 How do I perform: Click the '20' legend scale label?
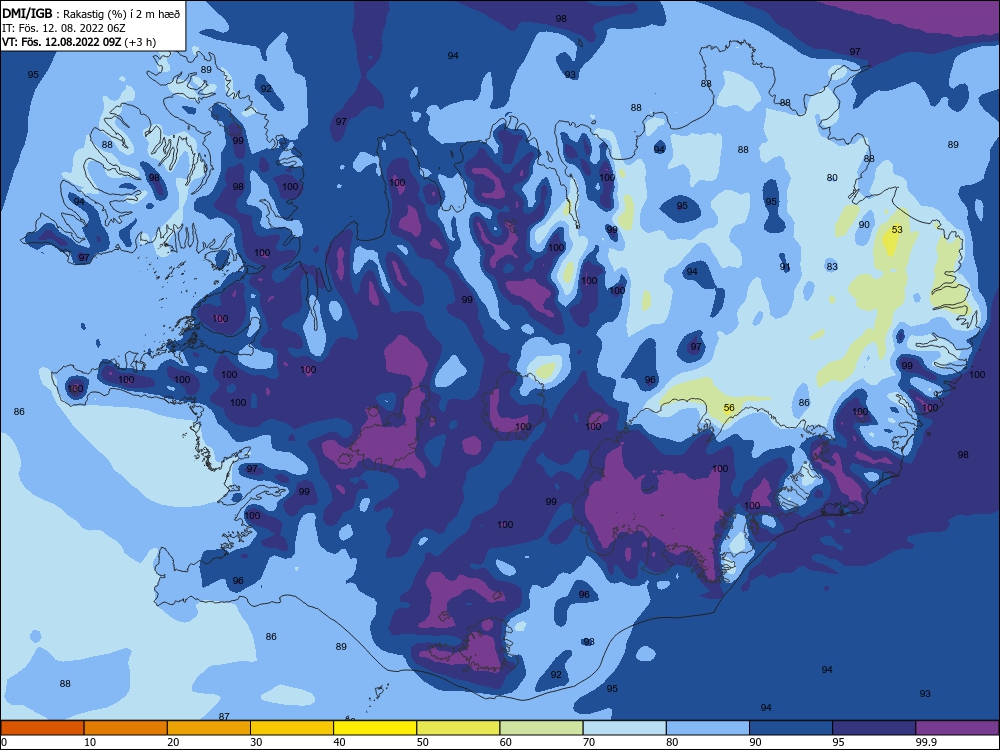(173, 742)
